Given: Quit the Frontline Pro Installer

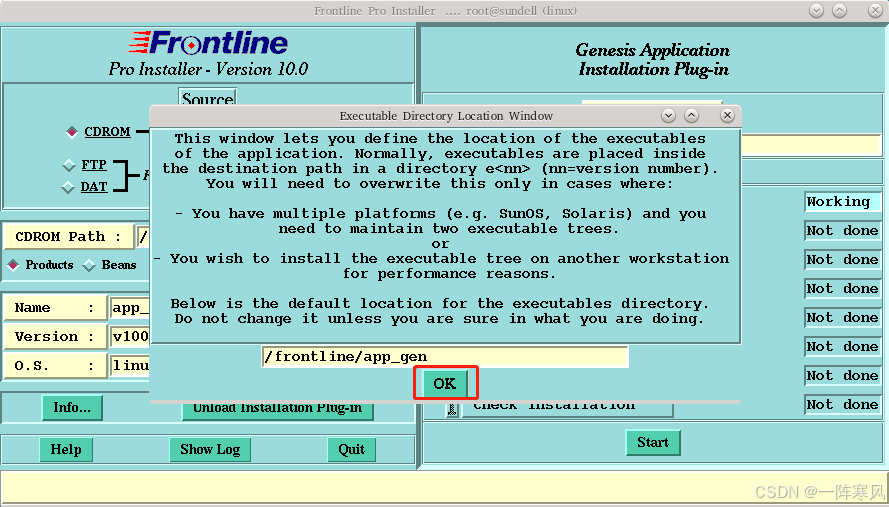Looking at the screenshot, I should (x=352, y=450).
